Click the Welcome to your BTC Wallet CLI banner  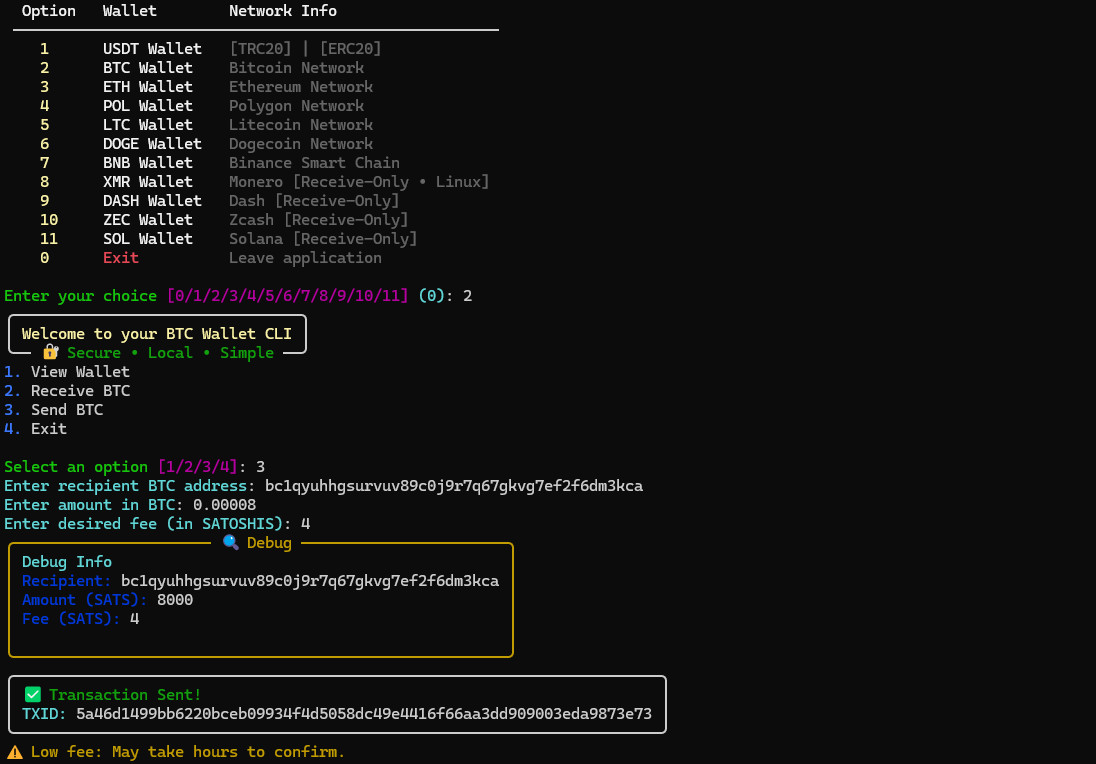[157, 334]
